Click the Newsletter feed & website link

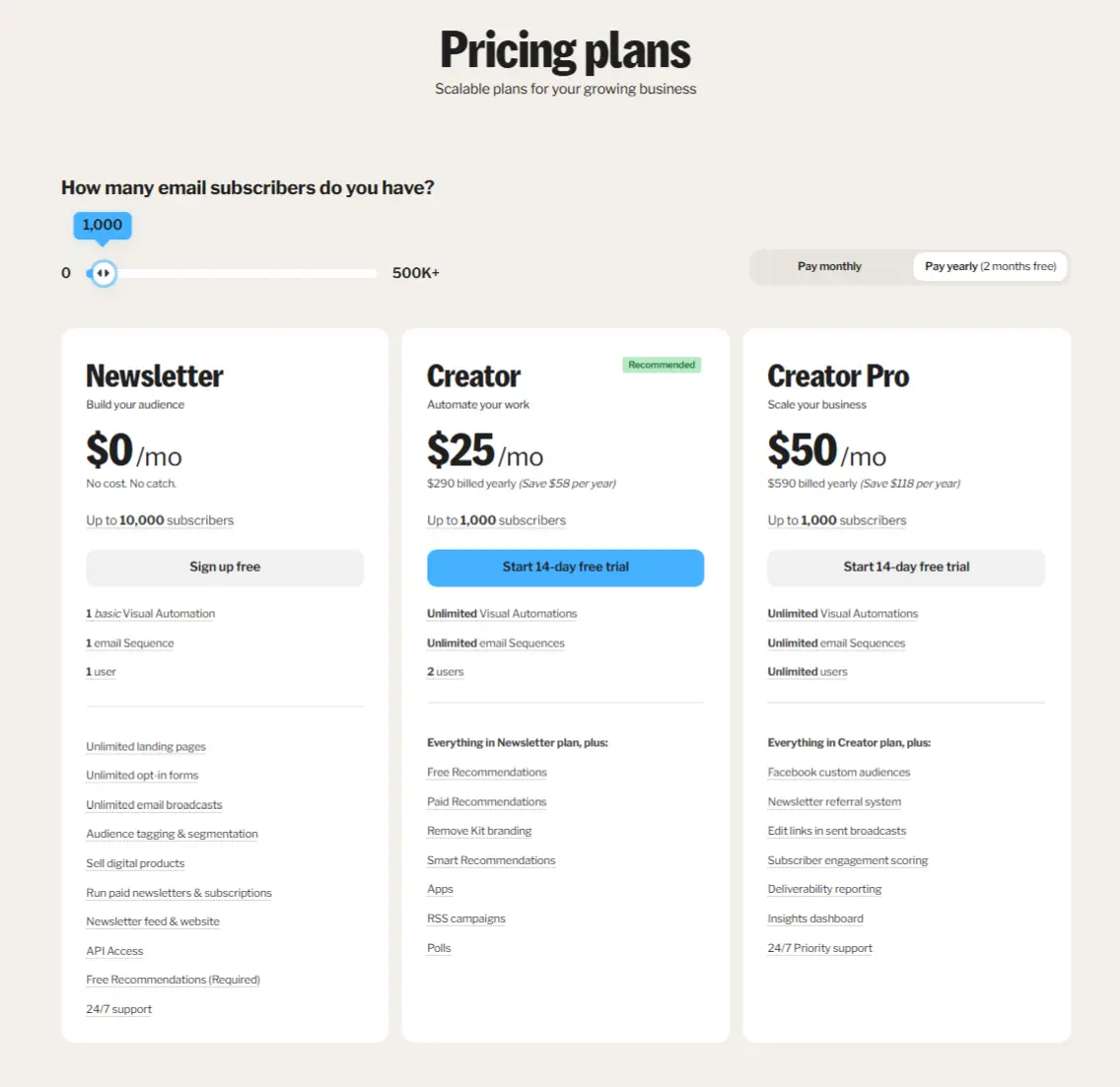152,920
